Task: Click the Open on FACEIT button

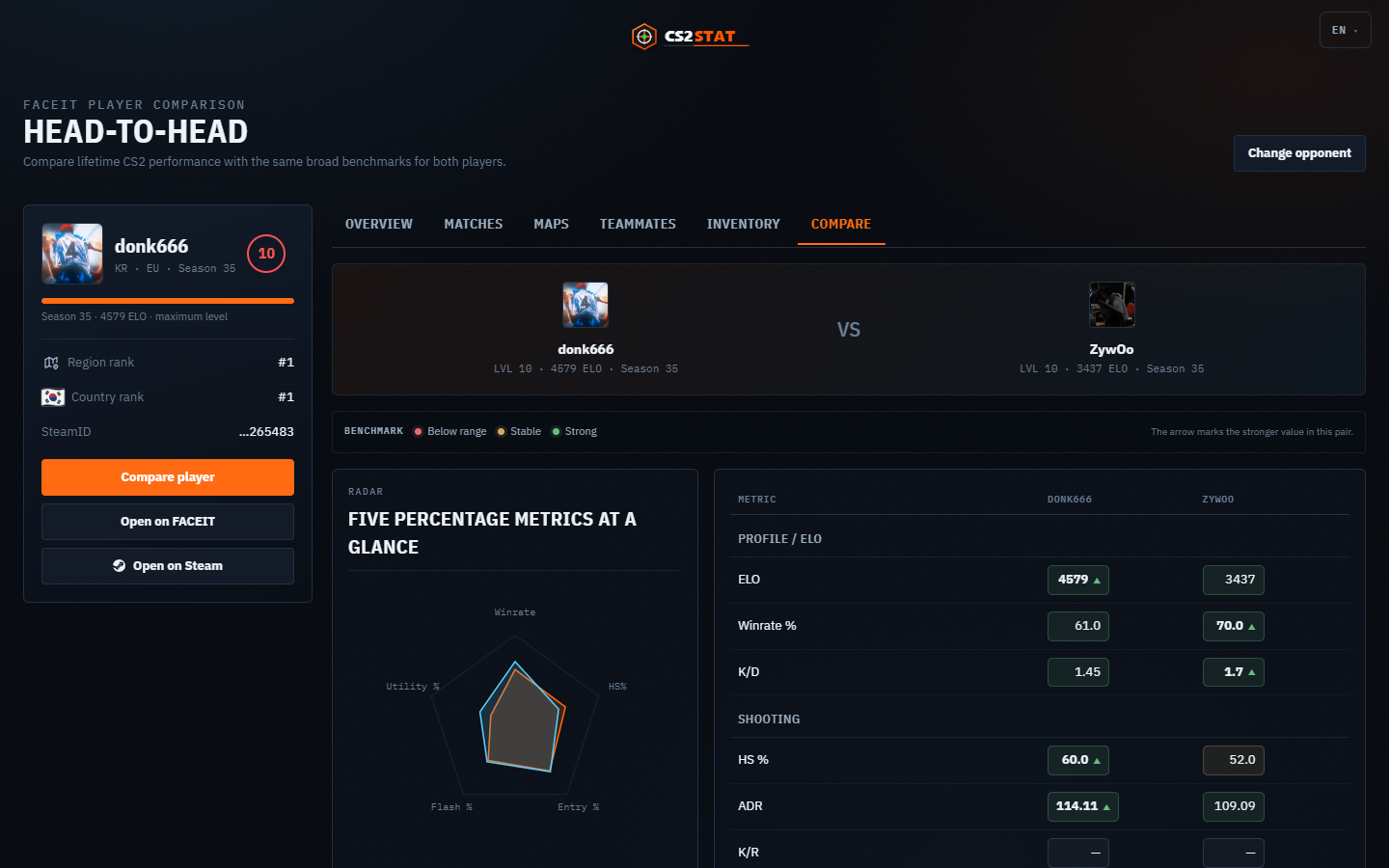Action: (x=168, y=522)
